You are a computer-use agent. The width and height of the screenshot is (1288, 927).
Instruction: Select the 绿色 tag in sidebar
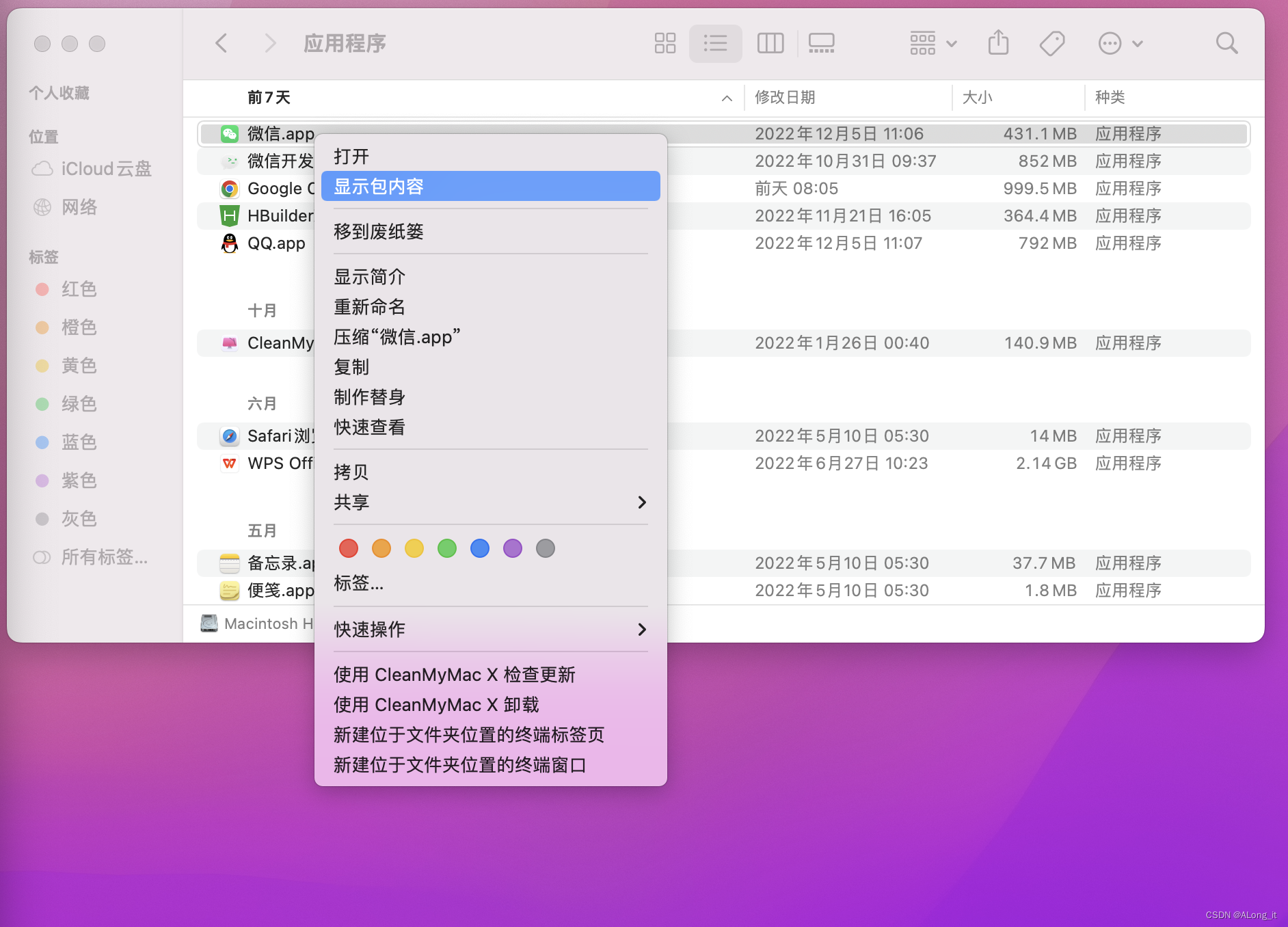pos(66,404)
